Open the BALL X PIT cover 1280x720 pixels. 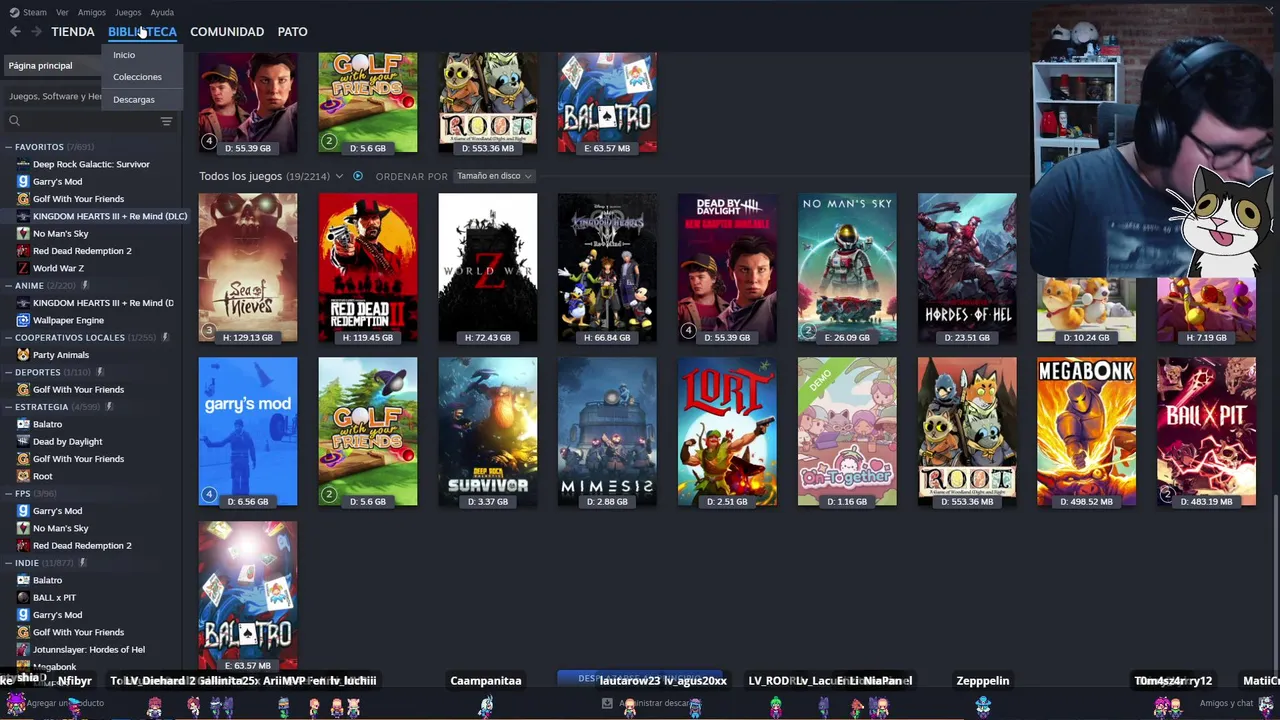click(1206, 433)
